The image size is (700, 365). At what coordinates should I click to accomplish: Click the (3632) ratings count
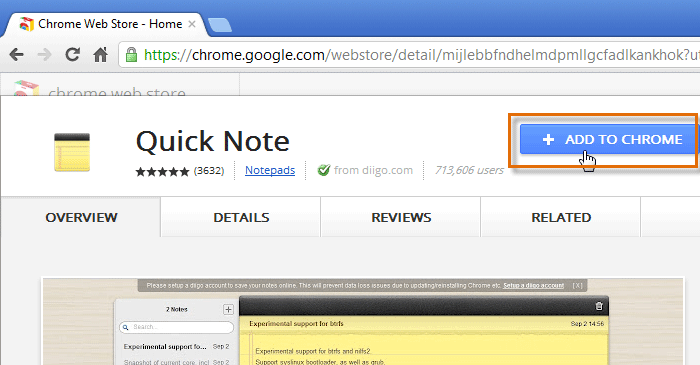pyautogui.click(x=209, y=171)
